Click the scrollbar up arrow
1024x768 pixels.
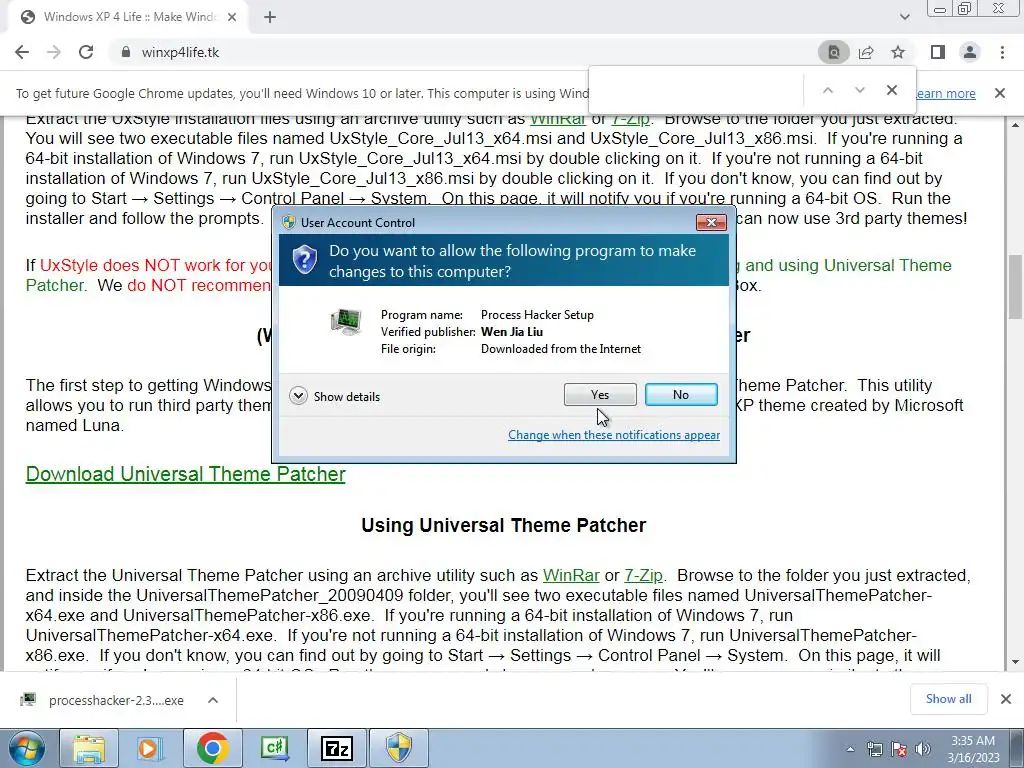(1016, 124)
